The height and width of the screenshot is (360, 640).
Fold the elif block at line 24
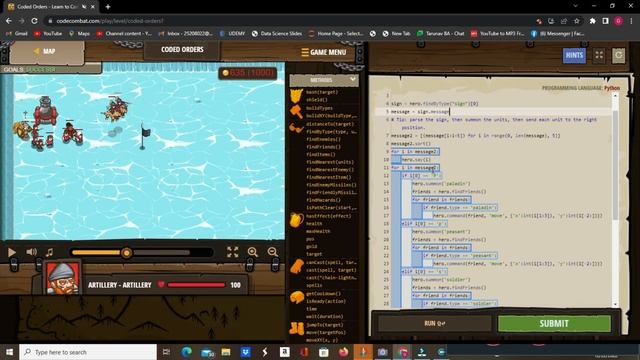pyautogui.click(x=424, y=271)
